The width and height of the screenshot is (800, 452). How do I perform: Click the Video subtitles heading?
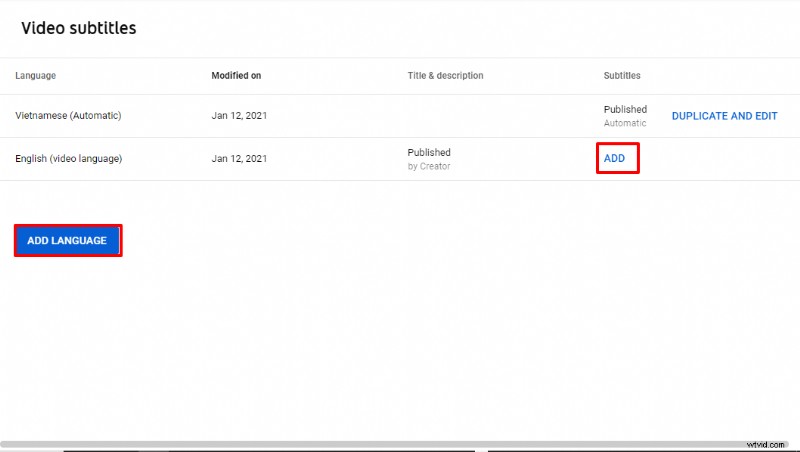[x=79, y=28]
